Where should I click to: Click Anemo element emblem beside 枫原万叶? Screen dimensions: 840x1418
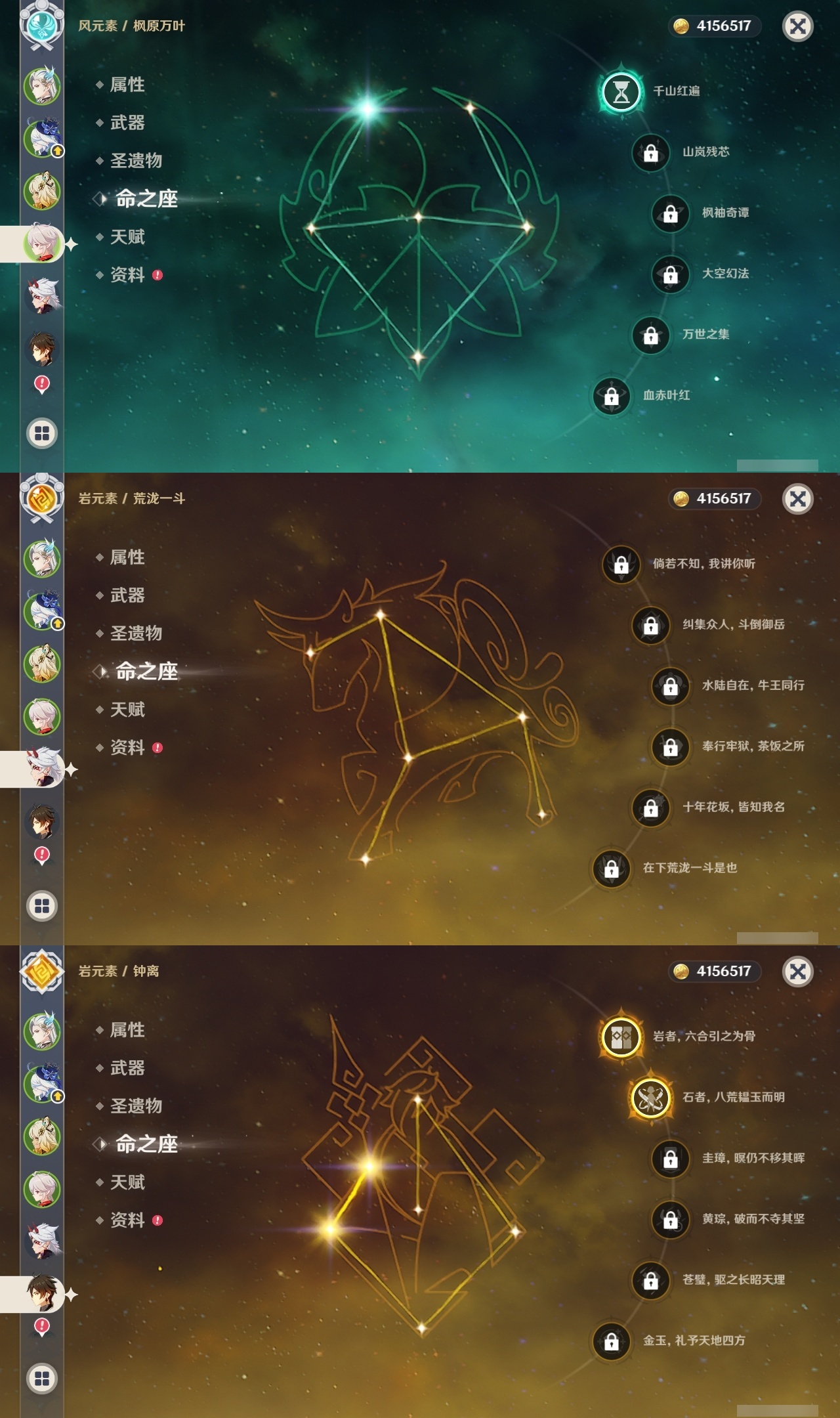pos(42,25)
